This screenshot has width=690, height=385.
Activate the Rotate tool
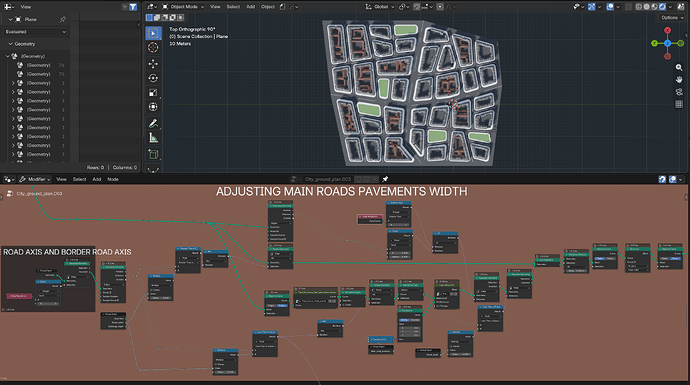153,78
